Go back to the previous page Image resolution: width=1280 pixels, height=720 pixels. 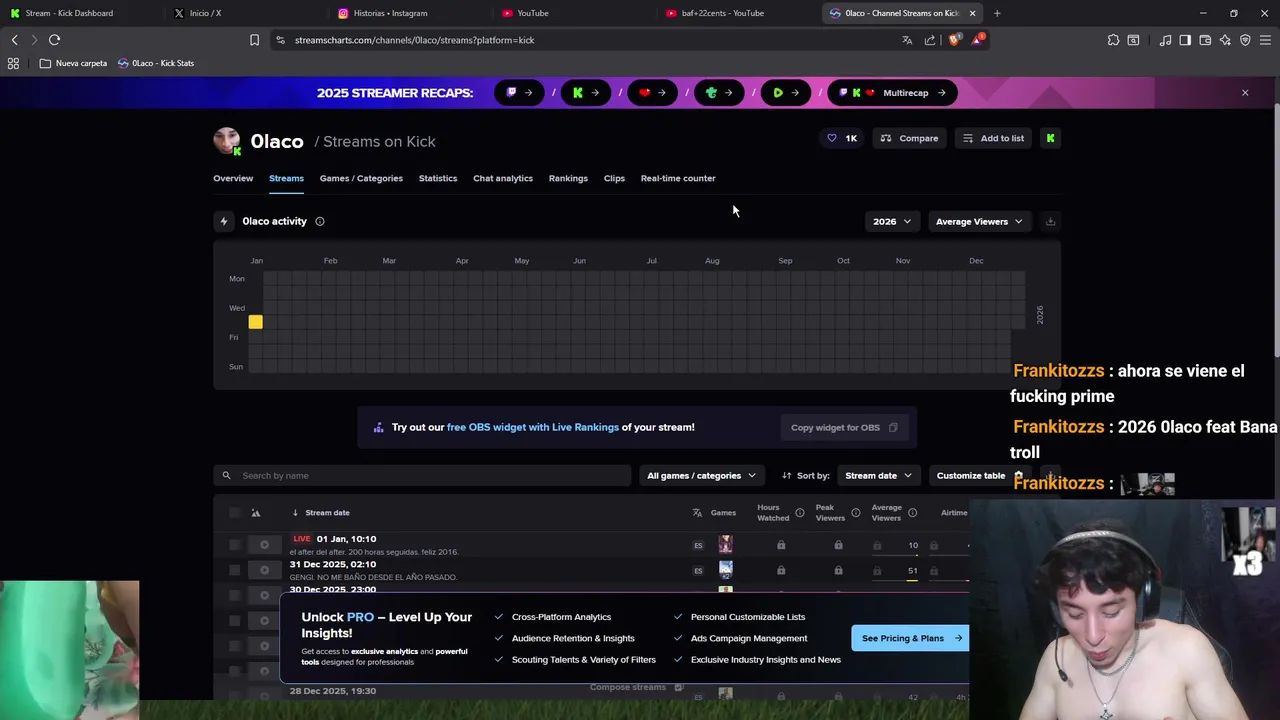point(14,40)
